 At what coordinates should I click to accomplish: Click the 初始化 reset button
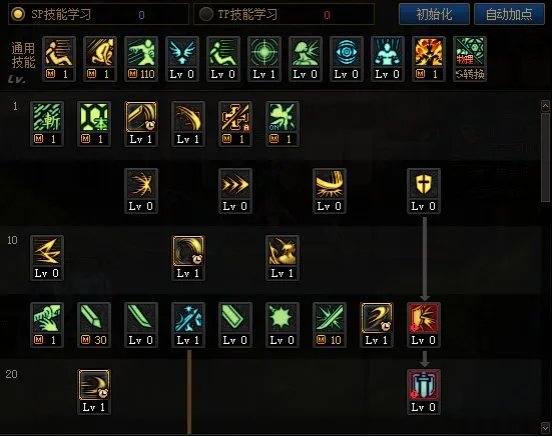[434, 14]
